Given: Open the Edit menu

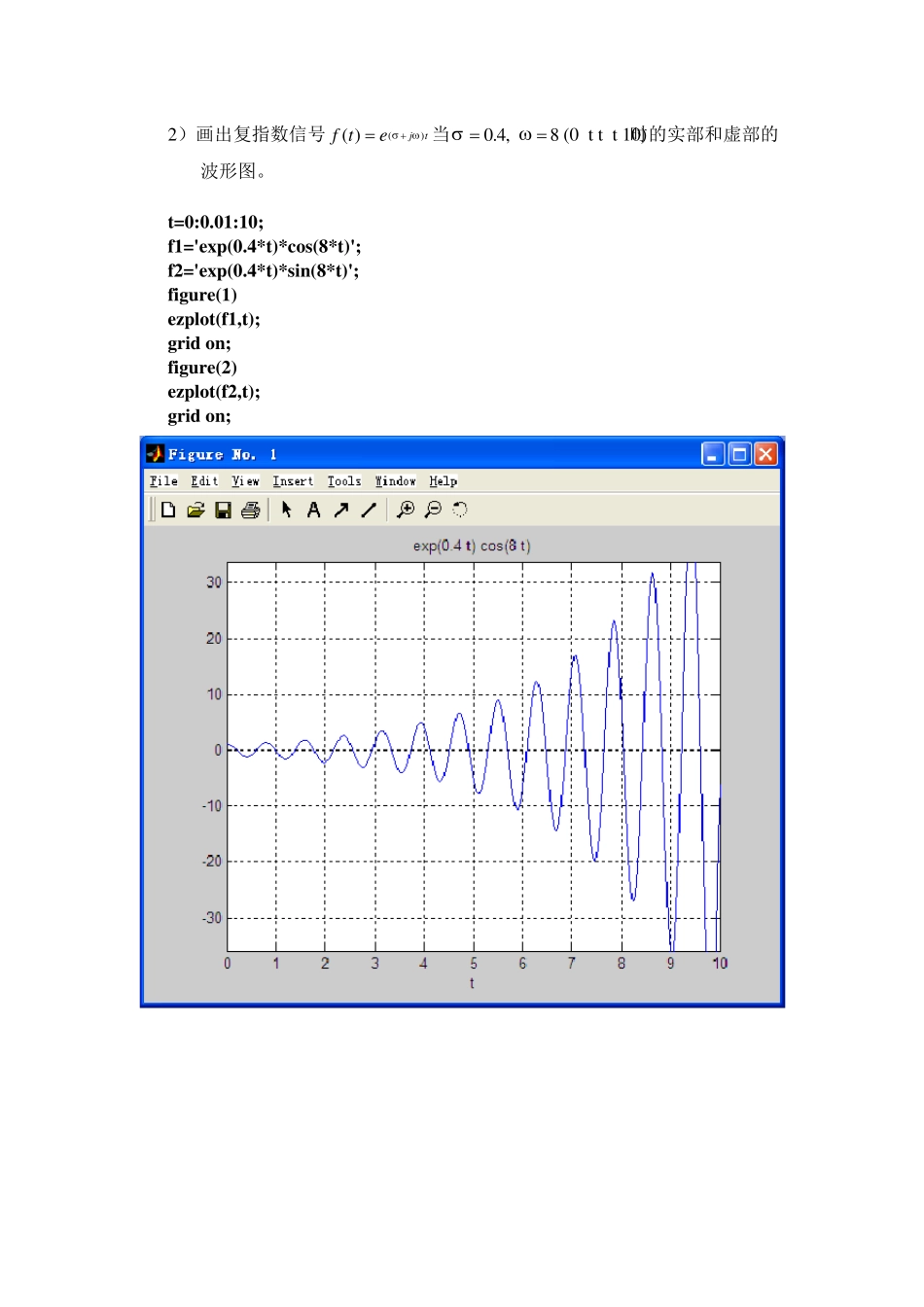Looking at the screenshot, I should (204, 481).
